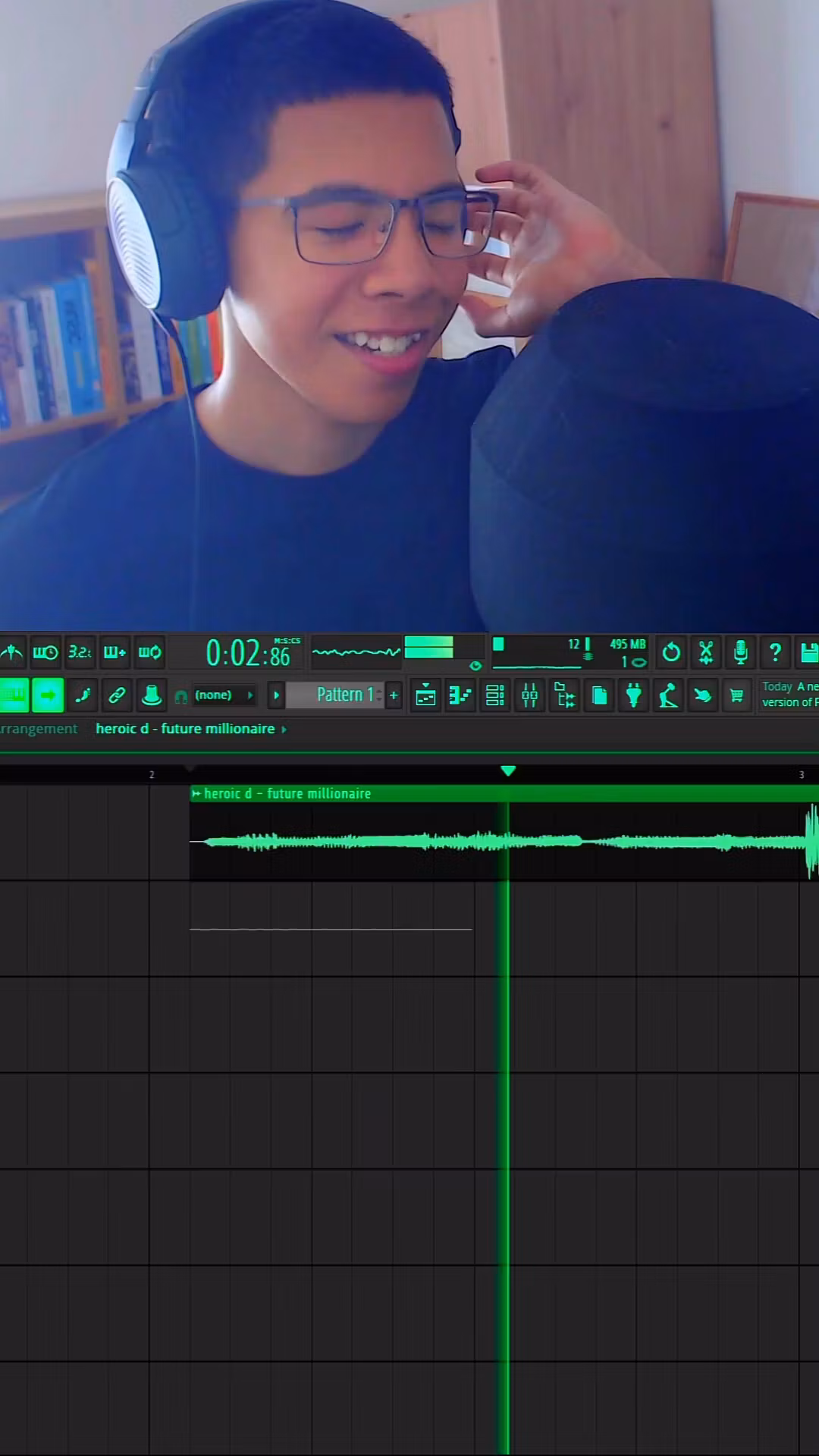The width and height of the screenshot is (819, 1456).
Task: Open the Today news panel
Action: (x=789, y=695)
